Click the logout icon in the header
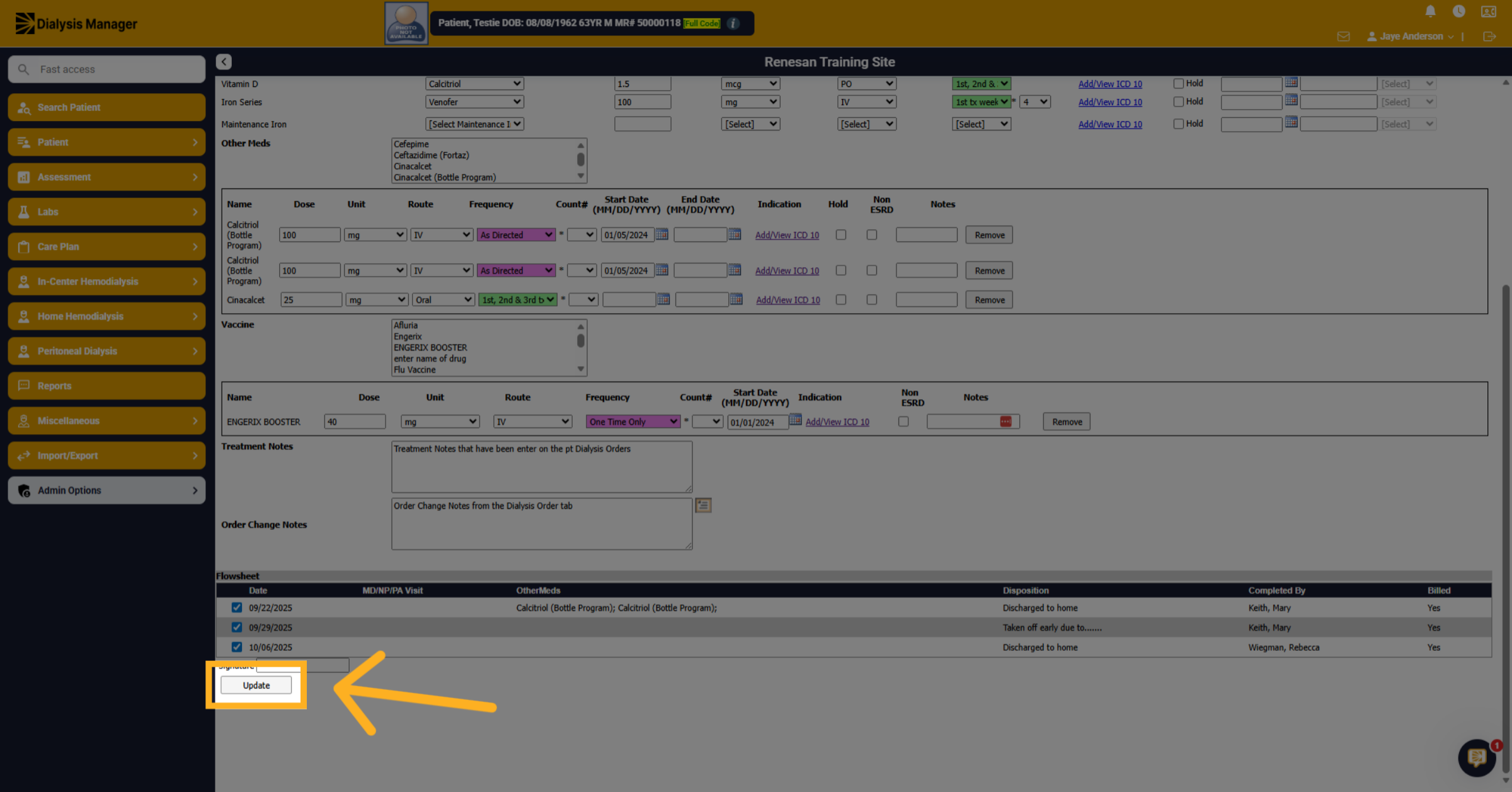The width and height of the screenshot is (1512, 792). (1489, 37)
